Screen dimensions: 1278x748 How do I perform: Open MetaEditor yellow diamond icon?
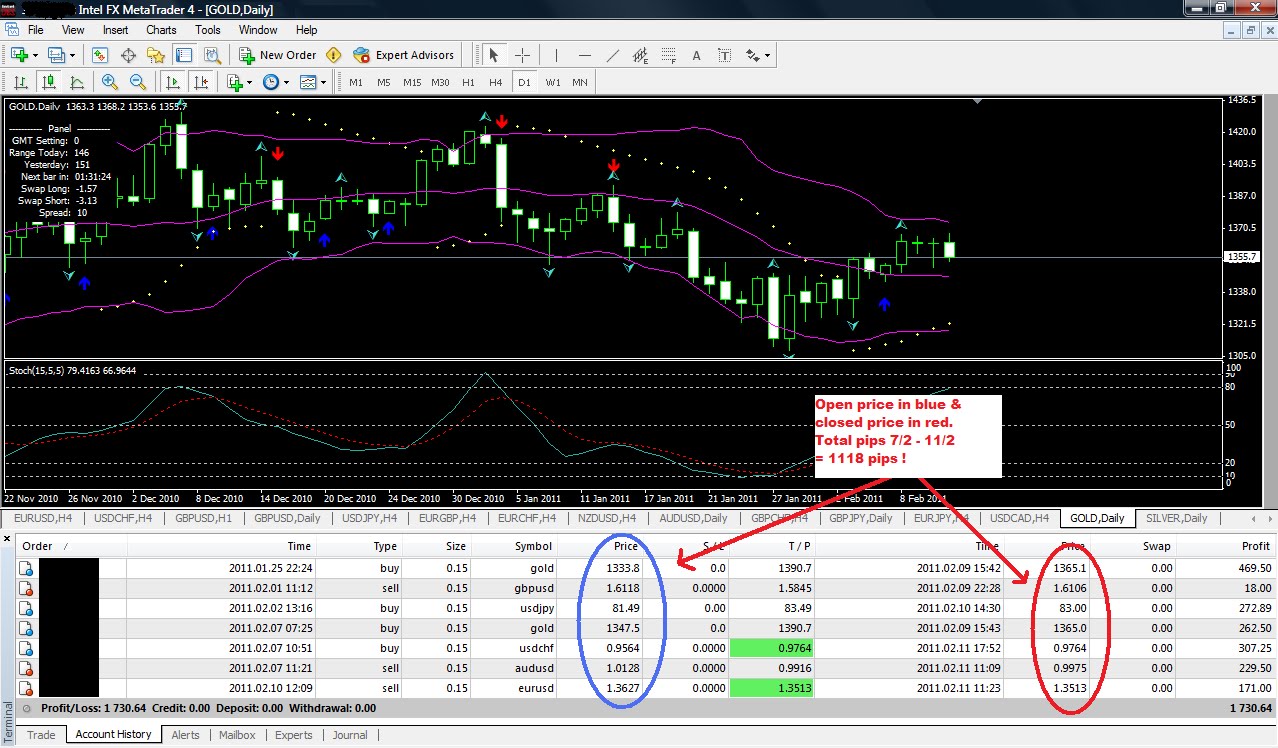click(334, 55)
